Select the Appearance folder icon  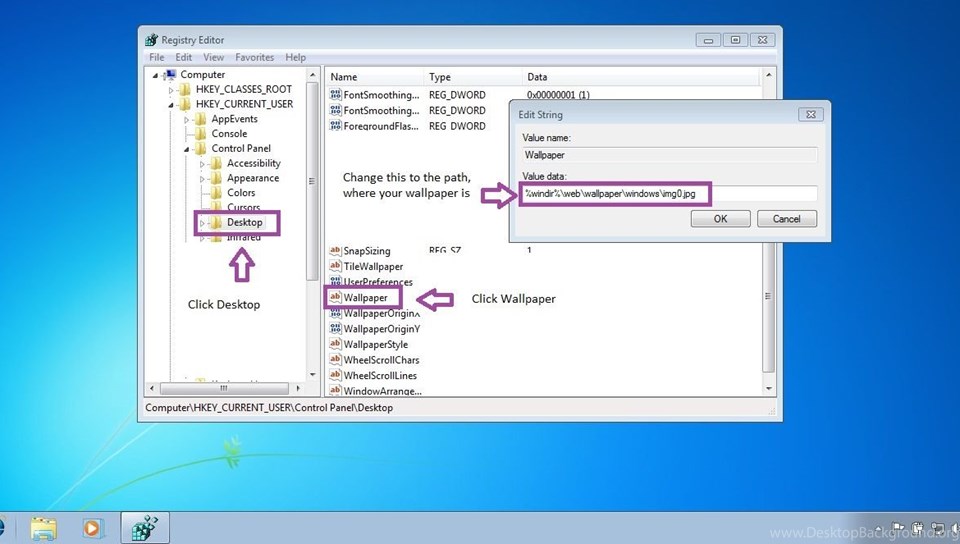(216, 178)
